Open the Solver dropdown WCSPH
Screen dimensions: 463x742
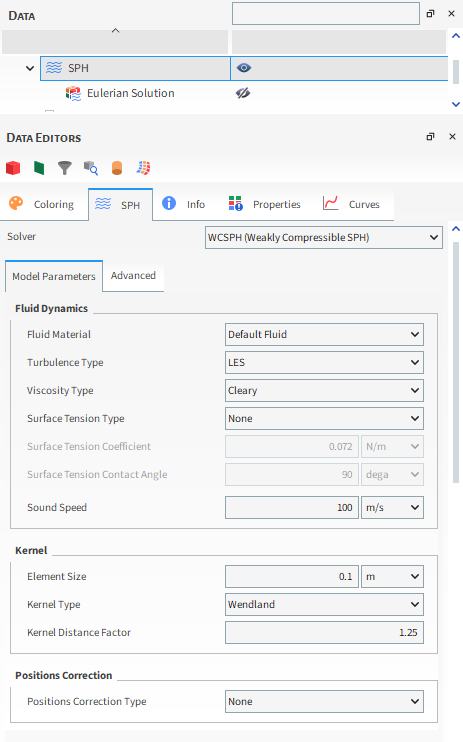point(324,238)
